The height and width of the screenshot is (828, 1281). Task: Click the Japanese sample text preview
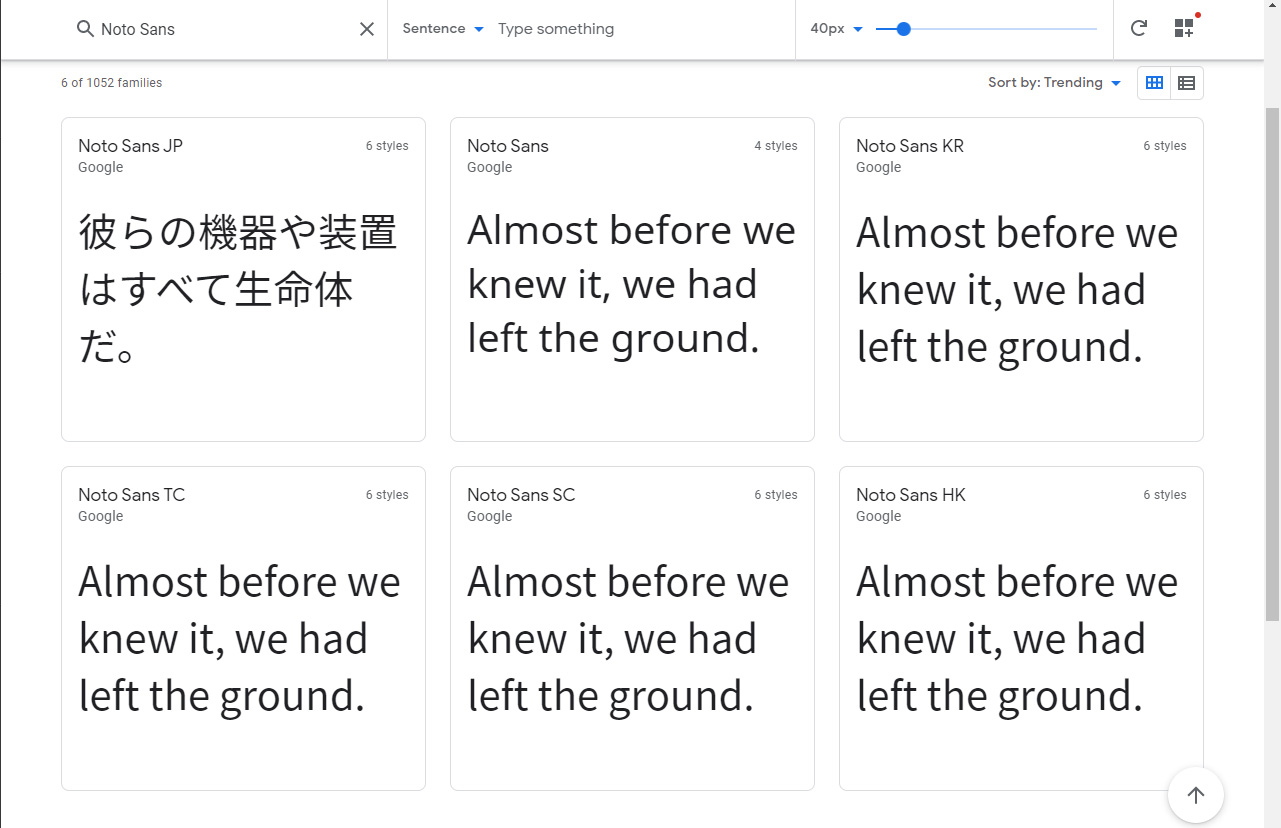(x=238, y=290)
